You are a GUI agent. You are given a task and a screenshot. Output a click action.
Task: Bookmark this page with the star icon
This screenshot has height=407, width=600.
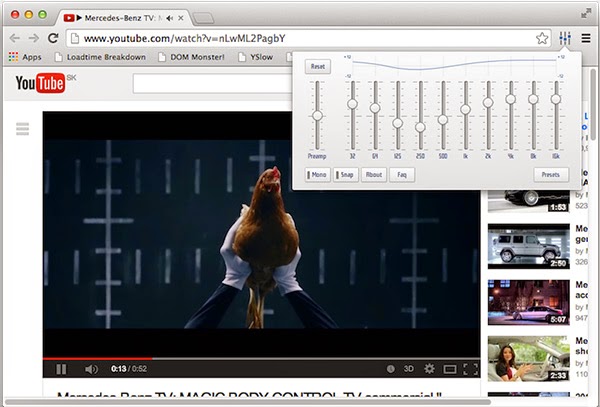(x=542, y=38)
